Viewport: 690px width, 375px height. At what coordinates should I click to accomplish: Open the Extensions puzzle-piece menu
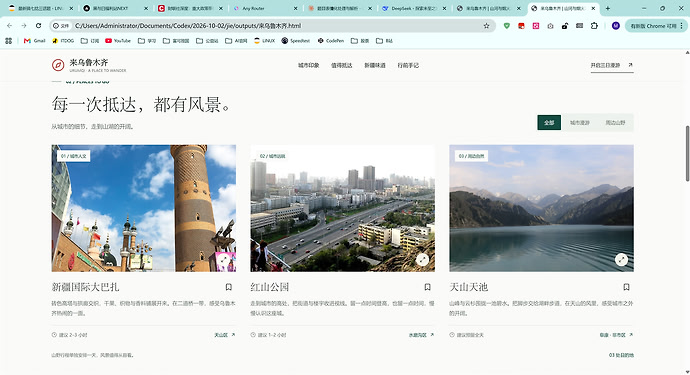pos(594,26)
